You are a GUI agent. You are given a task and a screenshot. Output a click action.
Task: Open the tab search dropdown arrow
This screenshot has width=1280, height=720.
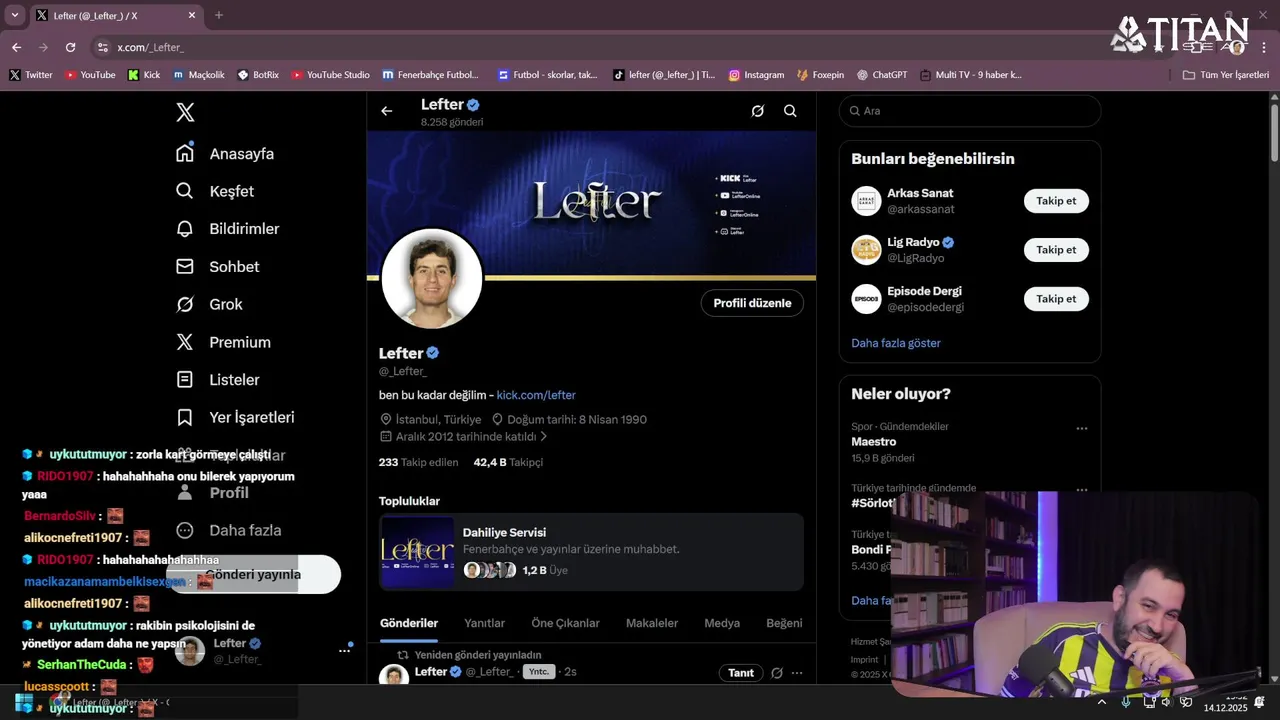click(14, 15)
